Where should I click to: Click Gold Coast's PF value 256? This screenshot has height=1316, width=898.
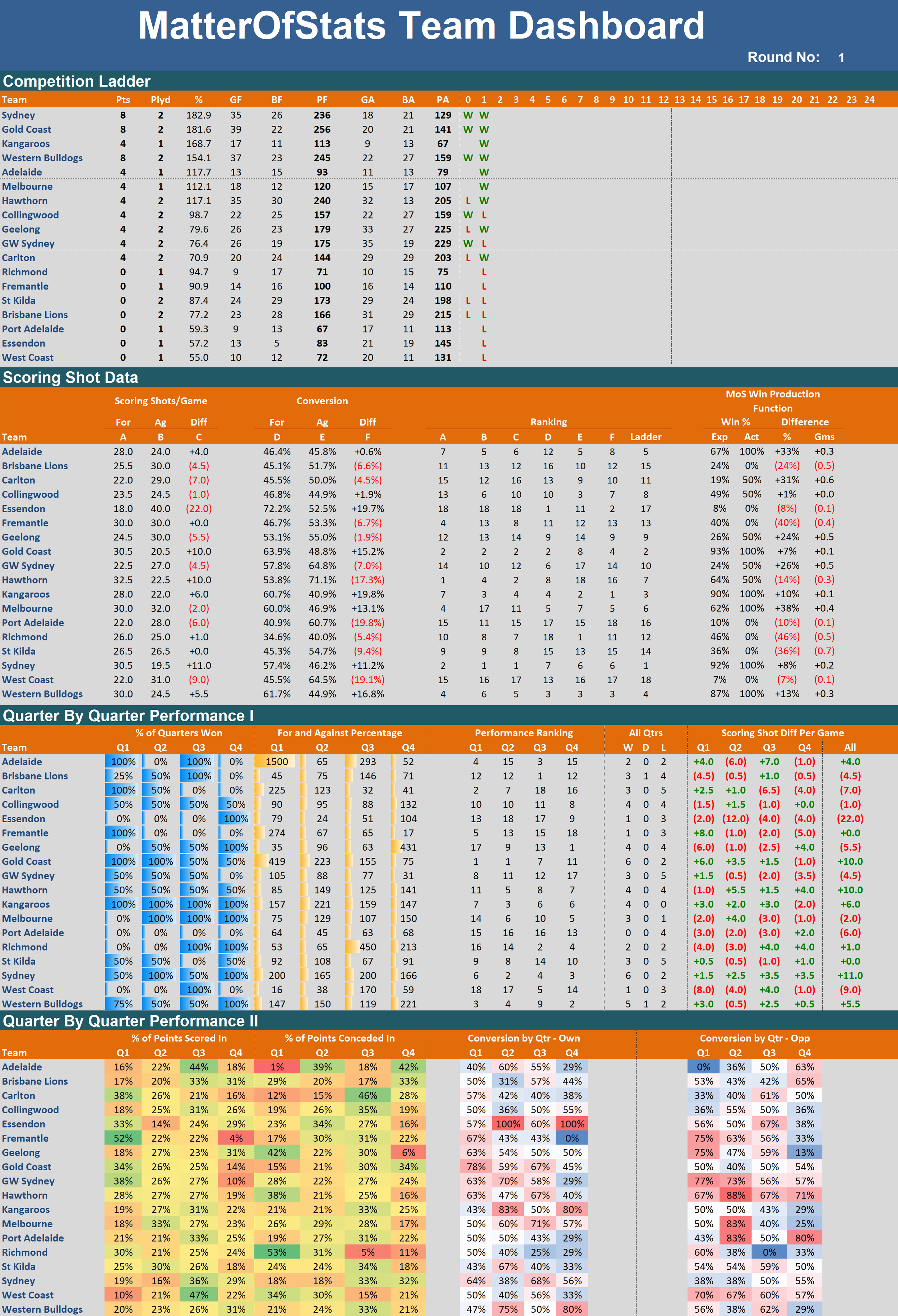pyautogui.click(x=322, y=130)
